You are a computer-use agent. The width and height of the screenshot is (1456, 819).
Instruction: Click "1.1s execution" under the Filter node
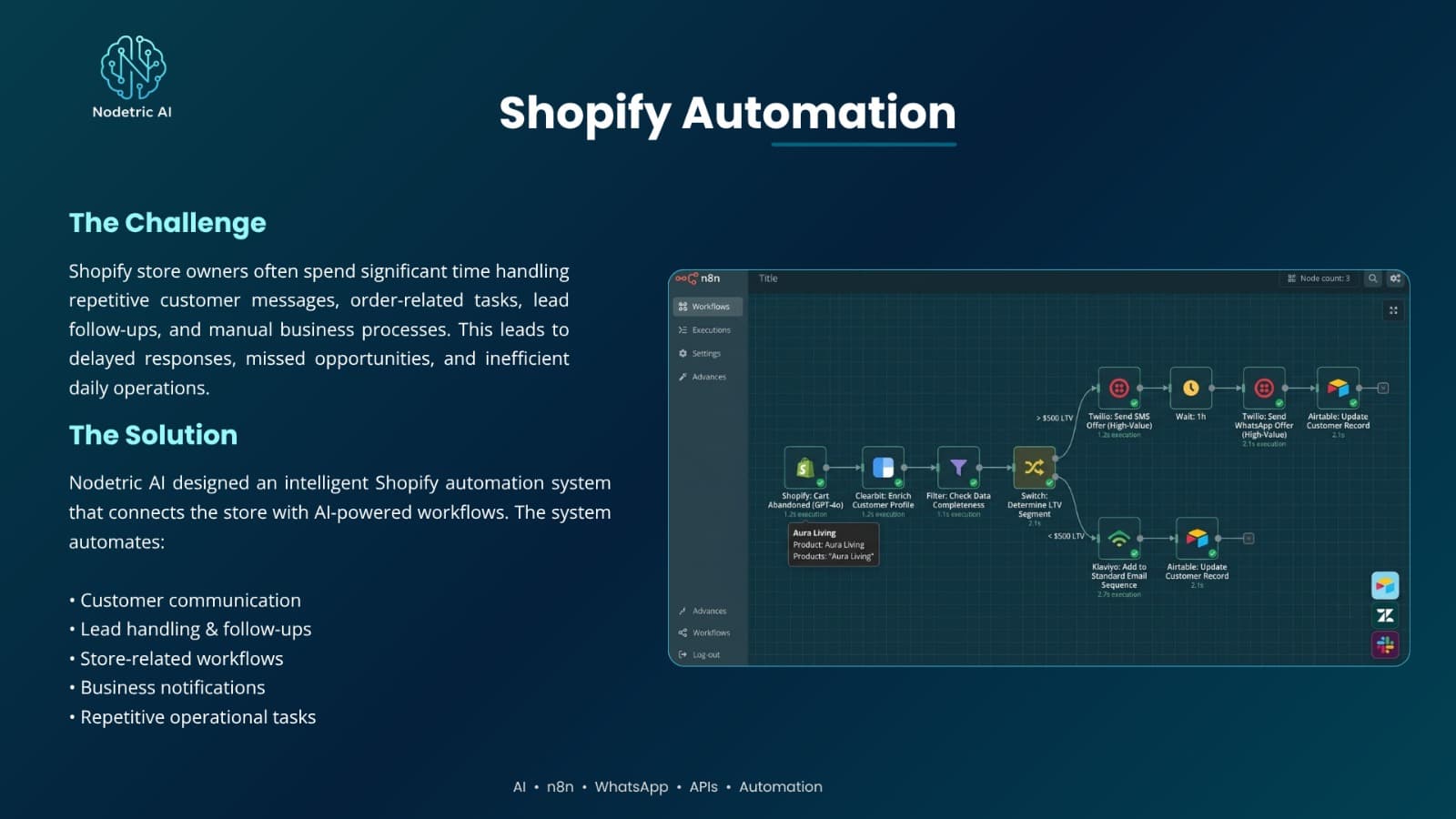[x=958, y=514]
